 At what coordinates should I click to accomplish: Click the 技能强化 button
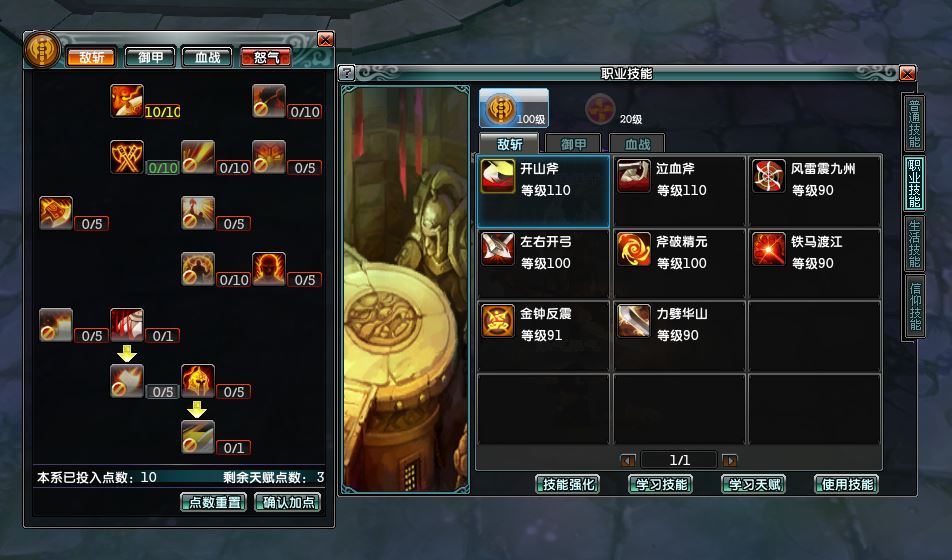coord(568,484)
